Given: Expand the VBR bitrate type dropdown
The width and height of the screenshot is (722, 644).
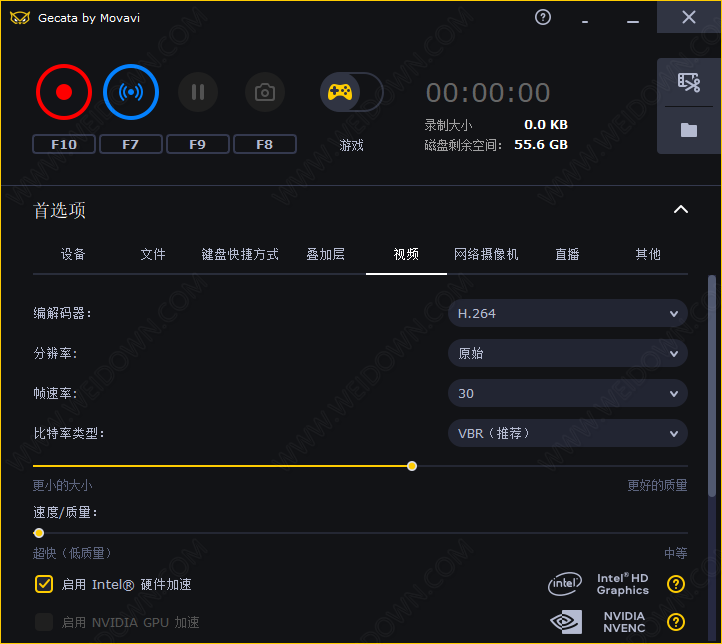Looking at the screenshot, I should 567,433.
